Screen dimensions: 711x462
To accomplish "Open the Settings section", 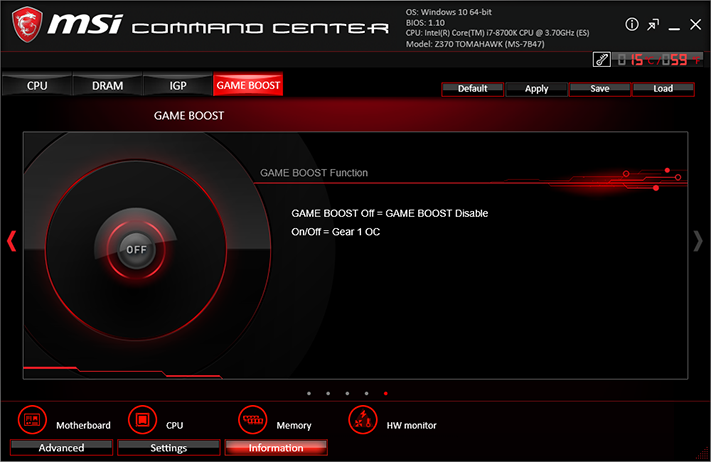I will [x=169, y=447].
